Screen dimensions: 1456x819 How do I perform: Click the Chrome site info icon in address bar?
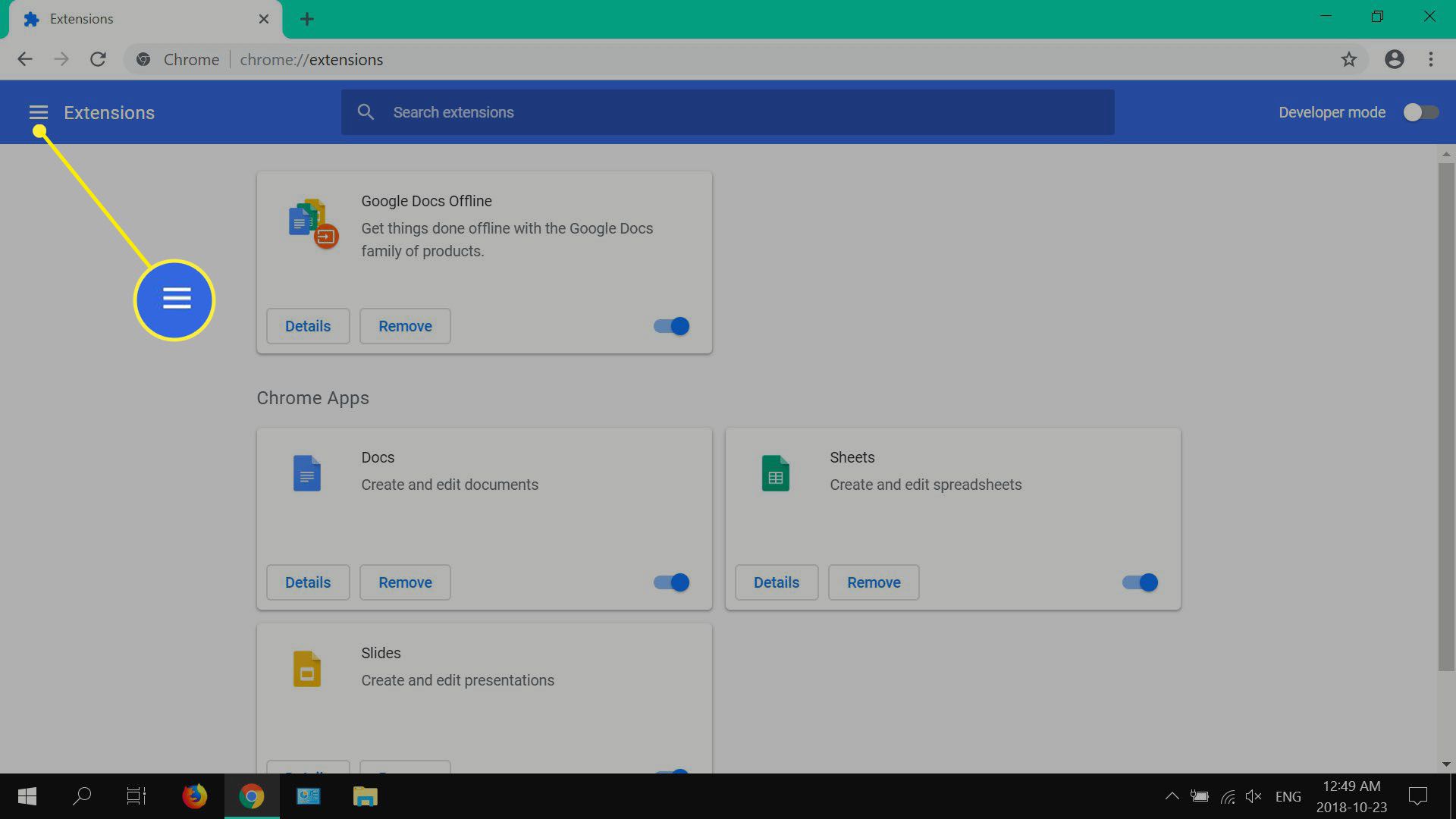(x=143, y=59)
